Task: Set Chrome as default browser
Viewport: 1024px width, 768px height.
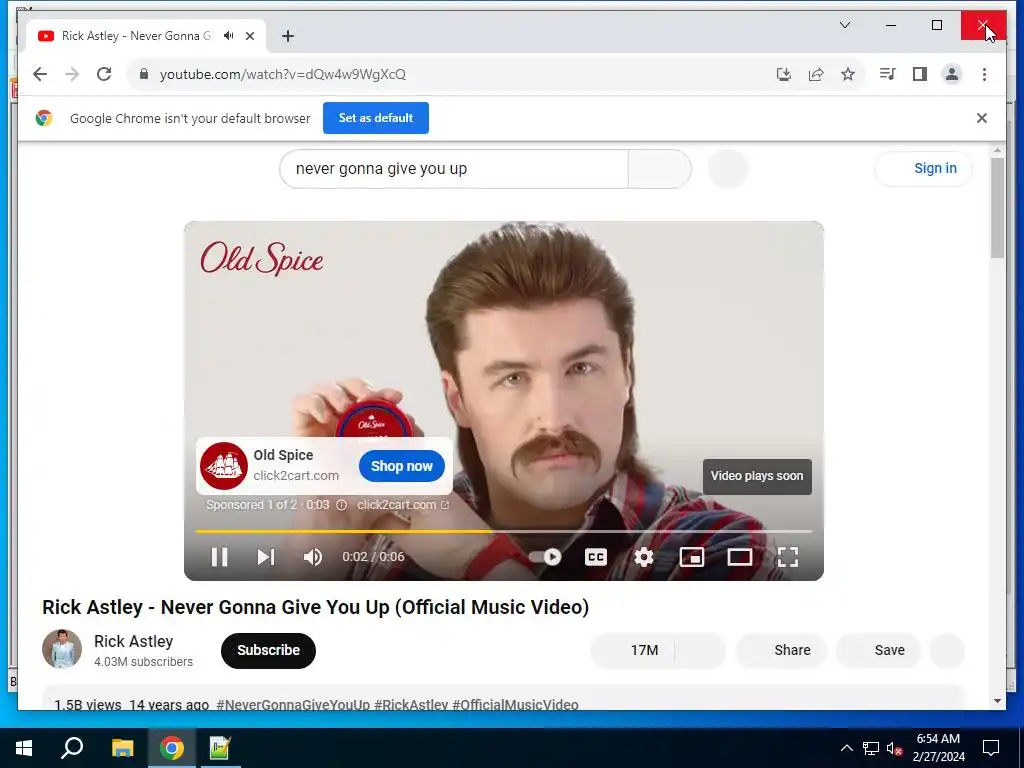Action: point(376,118)
